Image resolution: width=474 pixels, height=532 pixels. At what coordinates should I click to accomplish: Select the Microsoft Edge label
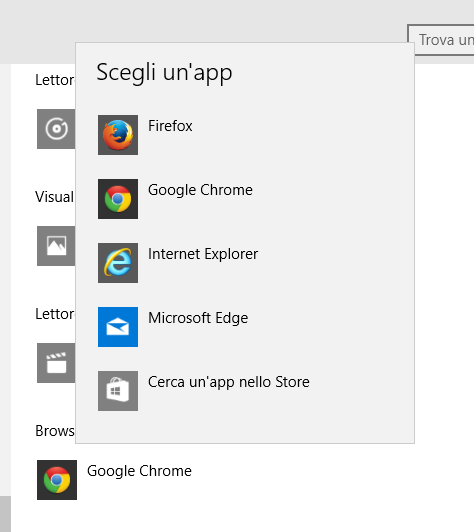tap(198, 318)
